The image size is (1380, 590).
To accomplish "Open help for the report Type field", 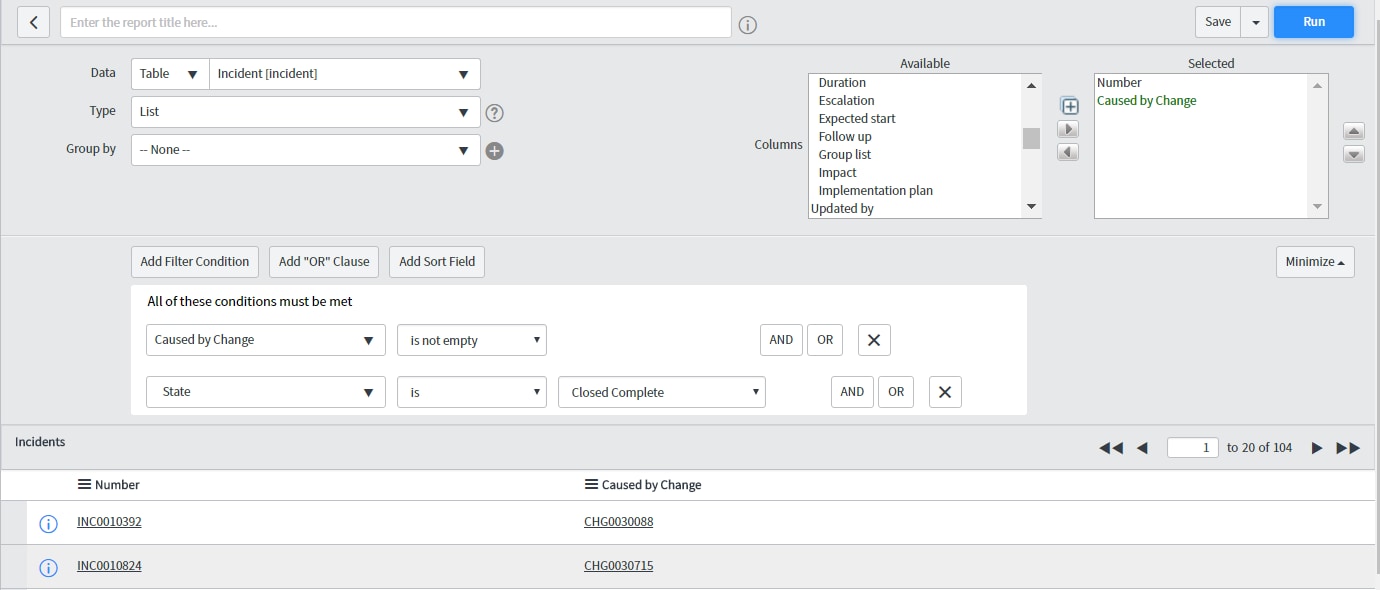I will 494,113.
